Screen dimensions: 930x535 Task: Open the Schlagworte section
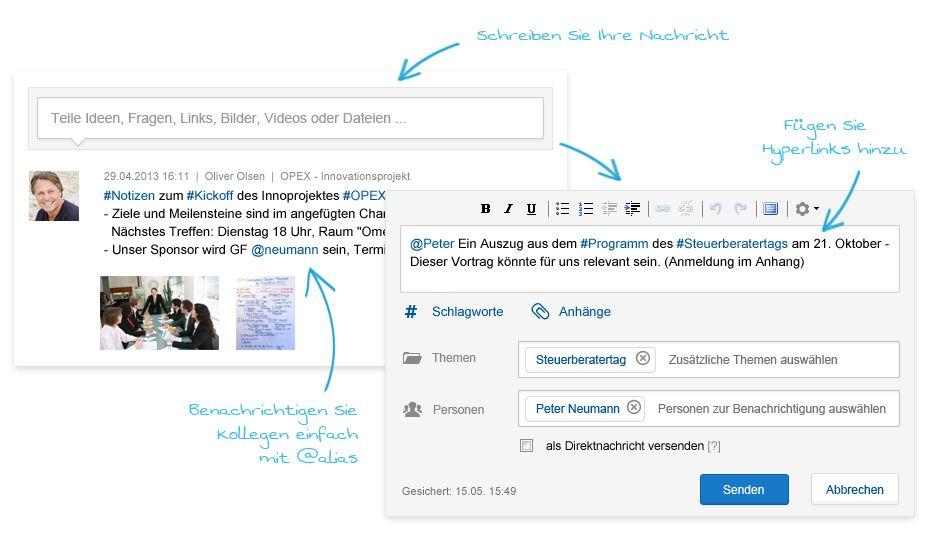coord(466,312)
